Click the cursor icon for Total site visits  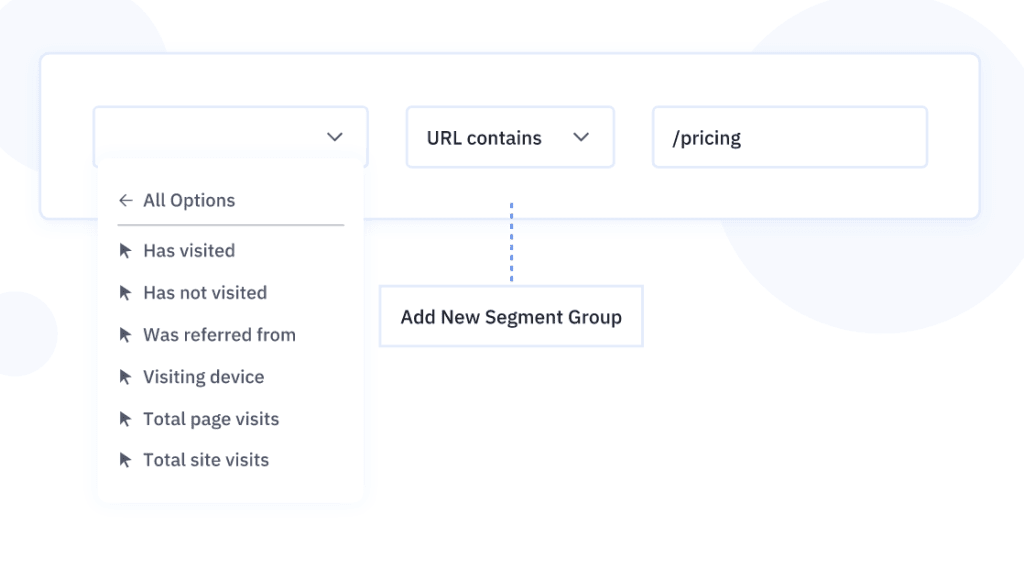[125, 460]
